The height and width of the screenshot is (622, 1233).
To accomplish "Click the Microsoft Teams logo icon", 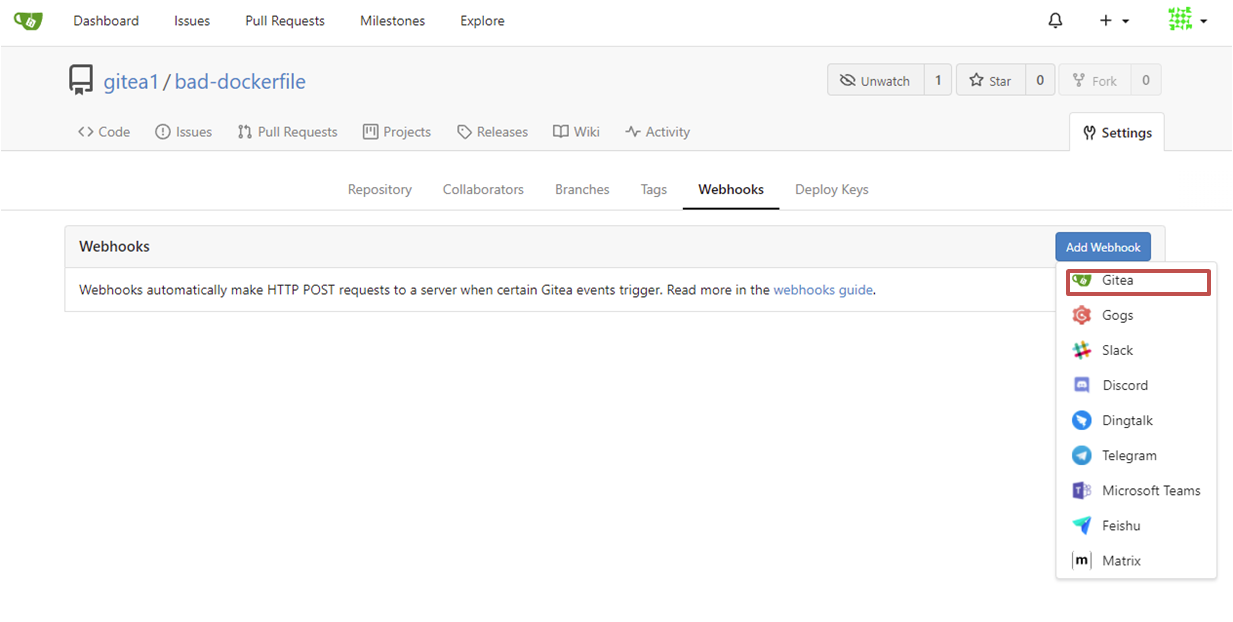I will point(1081,491).
